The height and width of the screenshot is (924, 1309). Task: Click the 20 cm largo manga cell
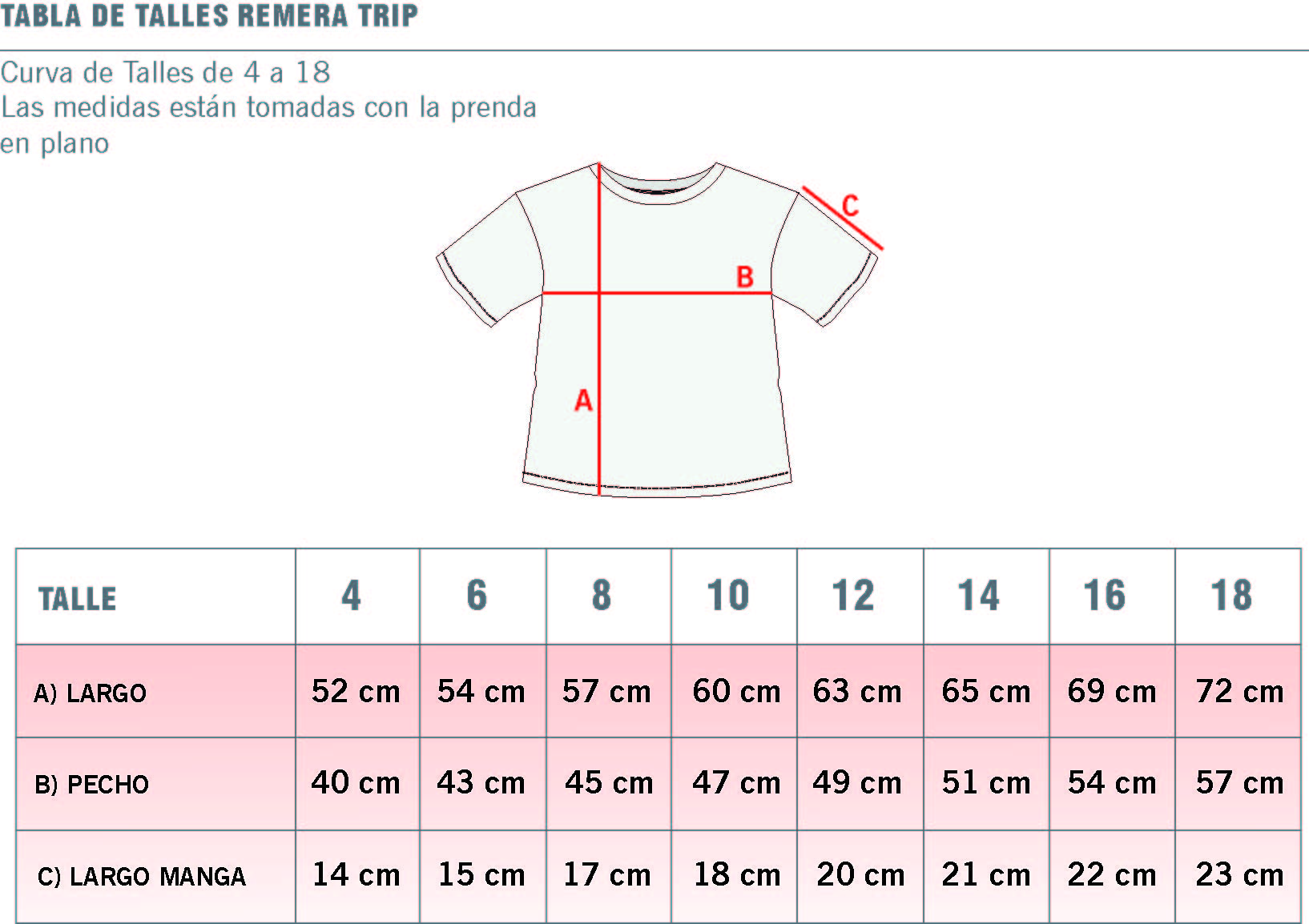860,876
